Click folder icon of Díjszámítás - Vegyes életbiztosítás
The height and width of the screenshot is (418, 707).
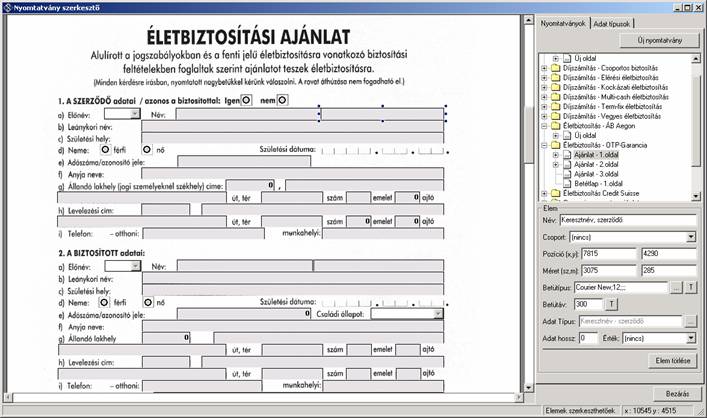(x=556, y=116)
